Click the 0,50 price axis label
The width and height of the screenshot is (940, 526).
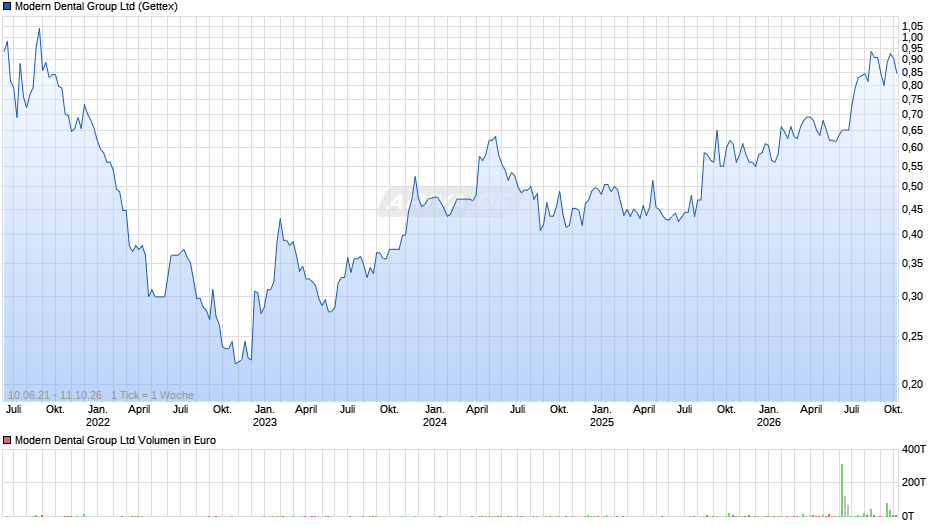tap(912, 187)
